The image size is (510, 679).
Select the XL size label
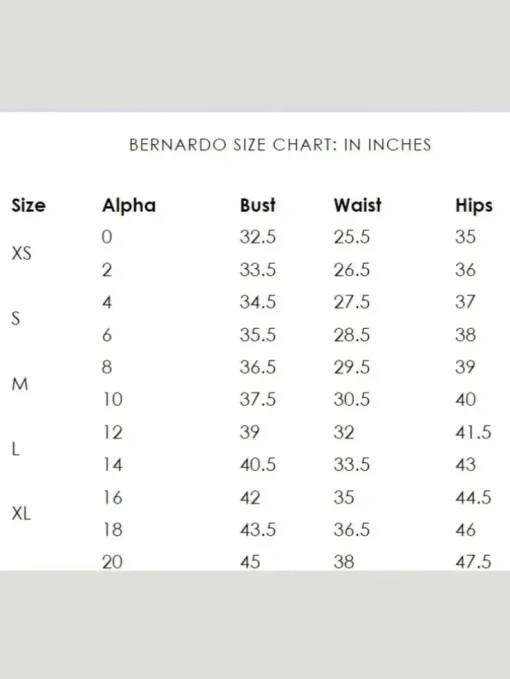point(22,514)
